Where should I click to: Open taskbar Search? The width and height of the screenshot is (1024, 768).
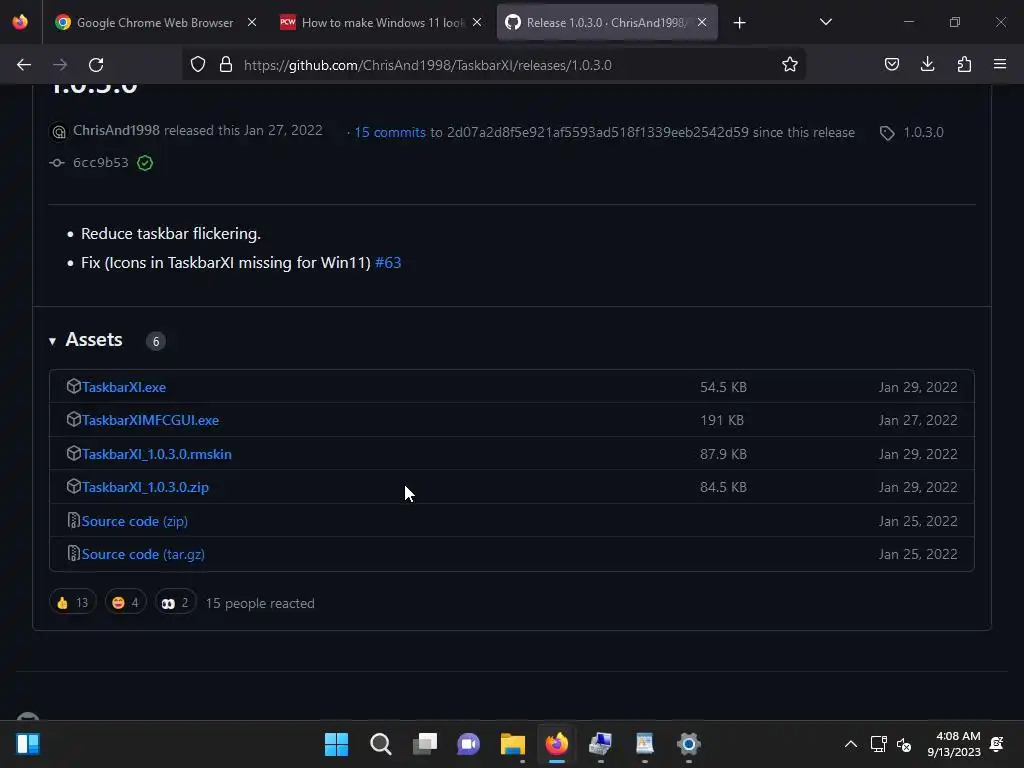coord(380,744)
